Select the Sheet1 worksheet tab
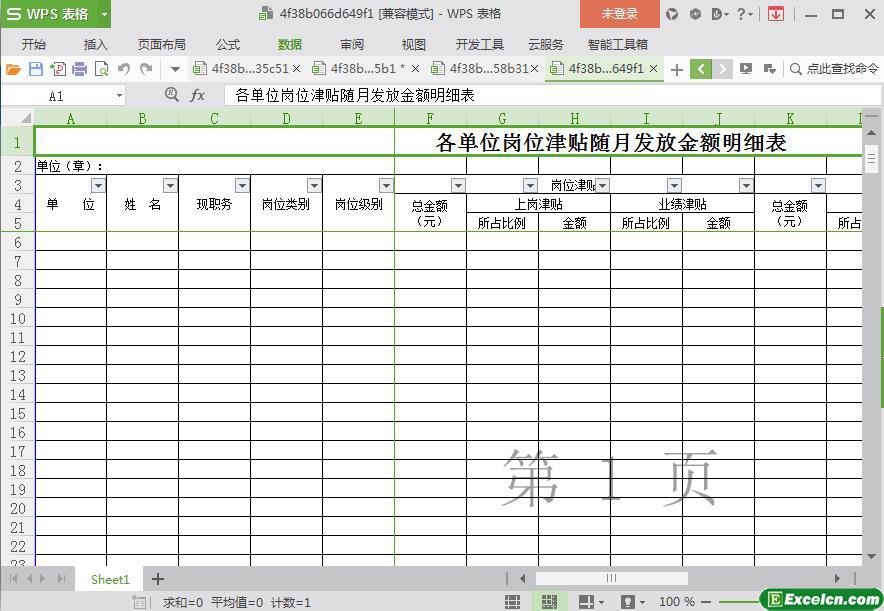The height and width of the screenshot is (611, 884). point(110,579)
